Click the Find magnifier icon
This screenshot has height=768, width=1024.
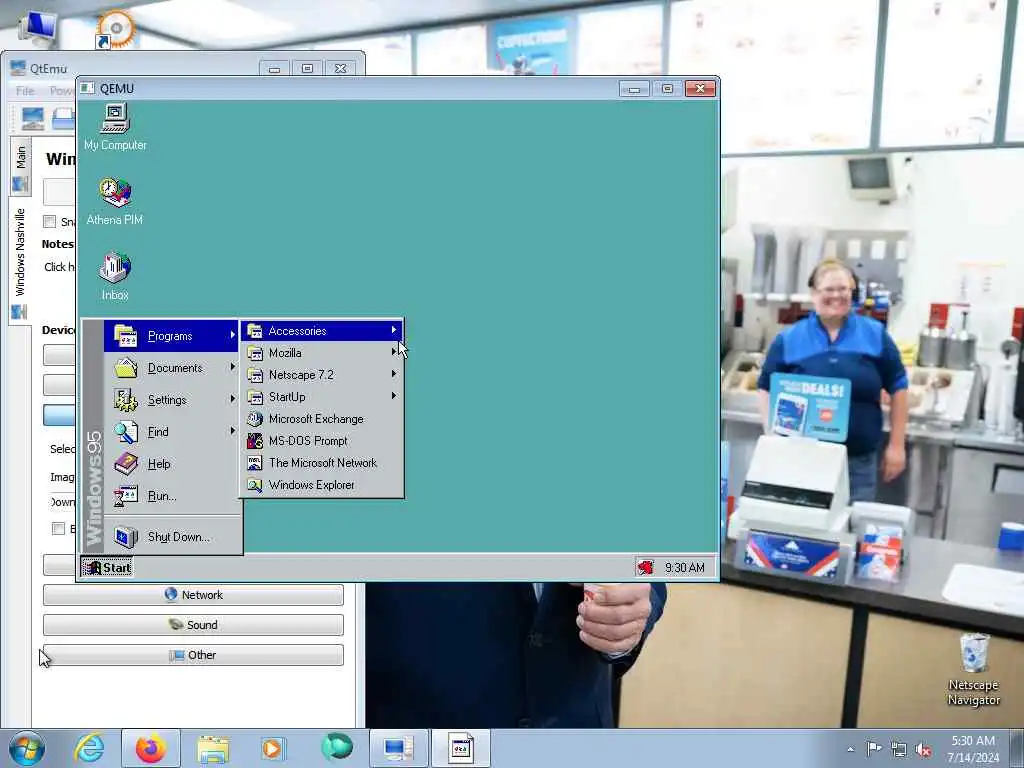click(x=125, y=432)
